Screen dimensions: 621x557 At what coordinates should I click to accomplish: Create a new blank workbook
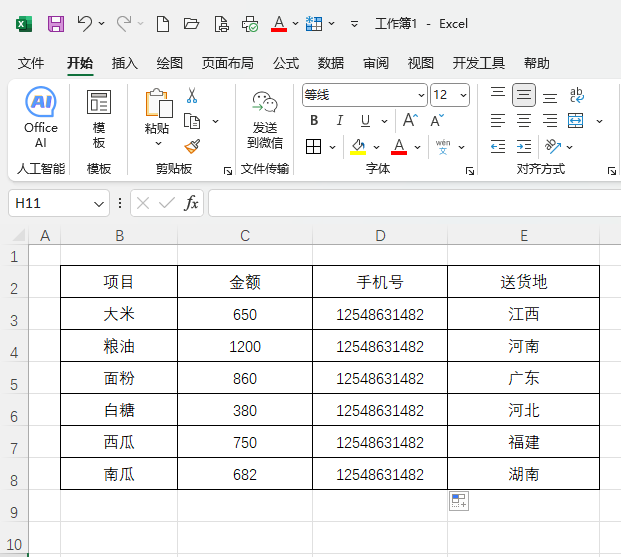163,24
